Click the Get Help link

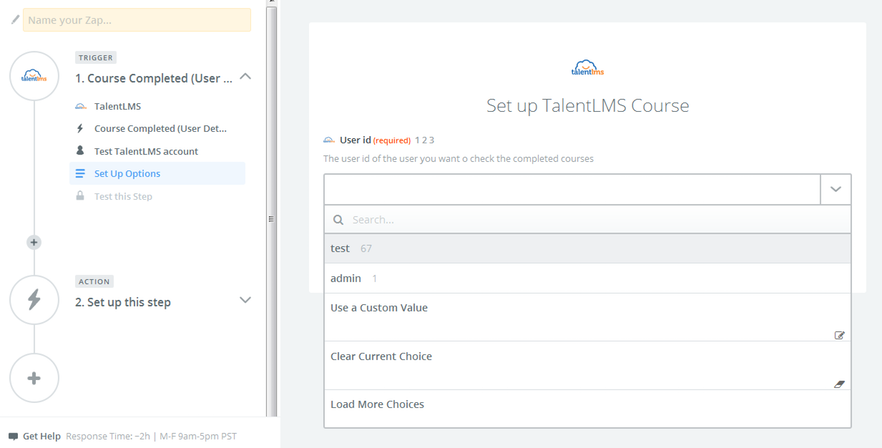(x=42, y=436)
